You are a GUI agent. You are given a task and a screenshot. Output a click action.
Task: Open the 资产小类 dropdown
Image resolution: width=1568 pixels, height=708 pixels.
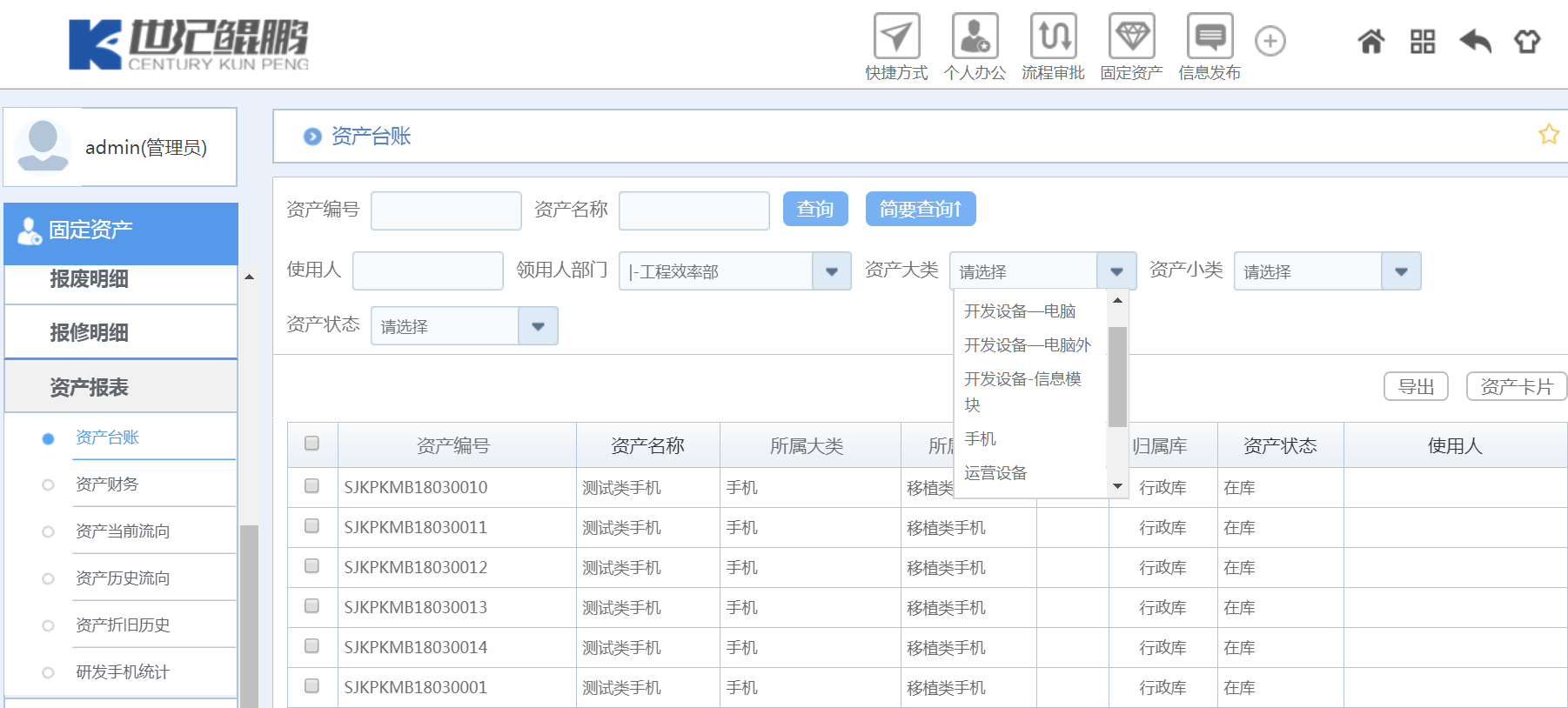(x=1401, y=271)
